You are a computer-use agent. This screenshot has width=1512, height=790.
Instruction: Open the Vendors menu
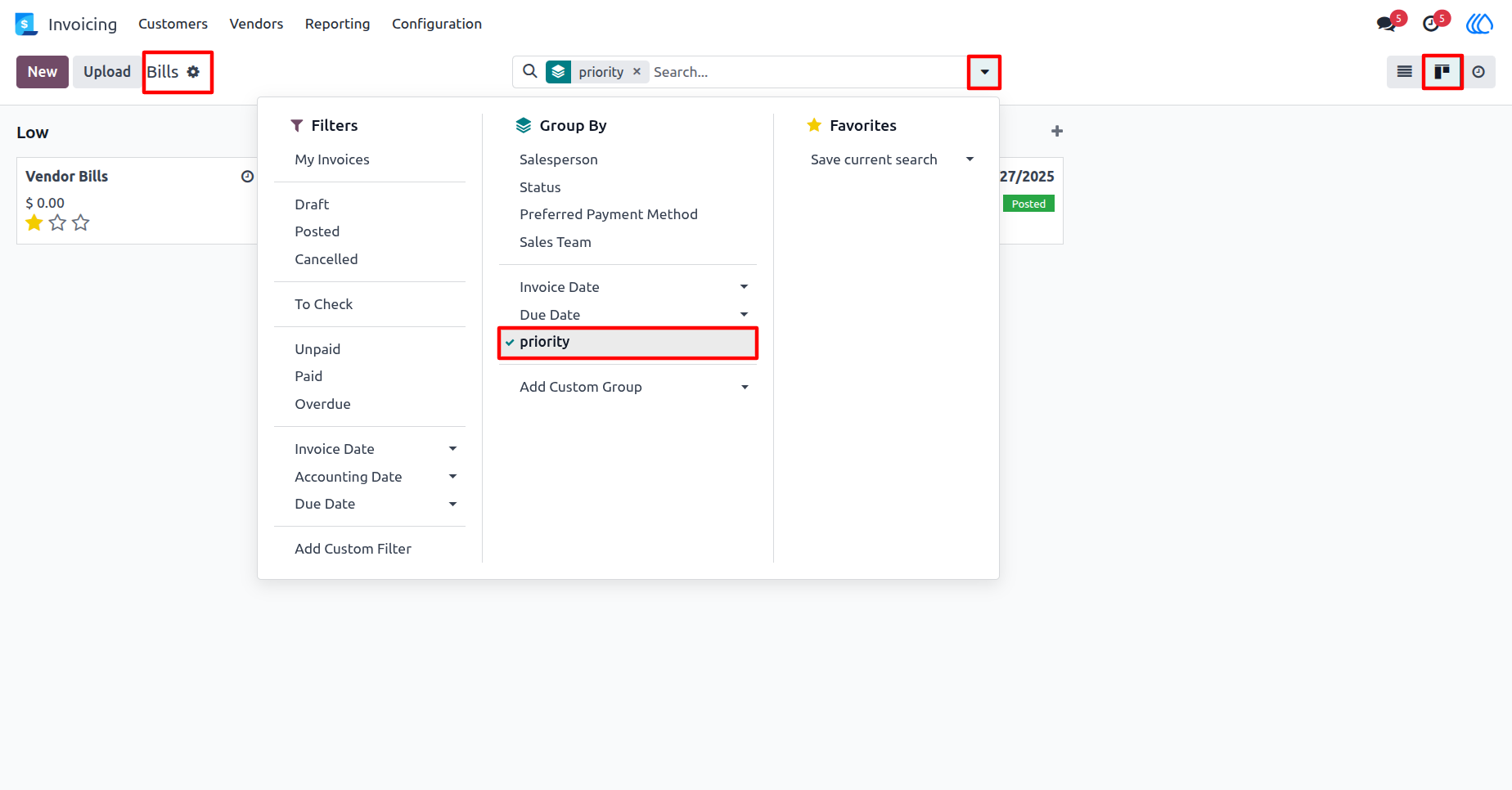[x=256, y=24]
